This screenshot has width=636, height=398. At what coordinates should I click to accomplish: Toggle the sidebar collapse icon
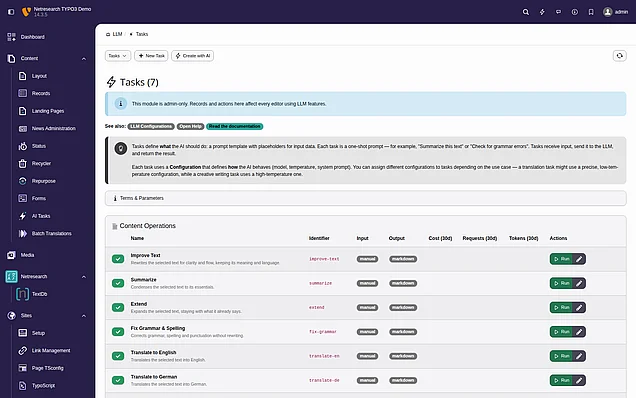pyautogui.click(x=11, y=12)
